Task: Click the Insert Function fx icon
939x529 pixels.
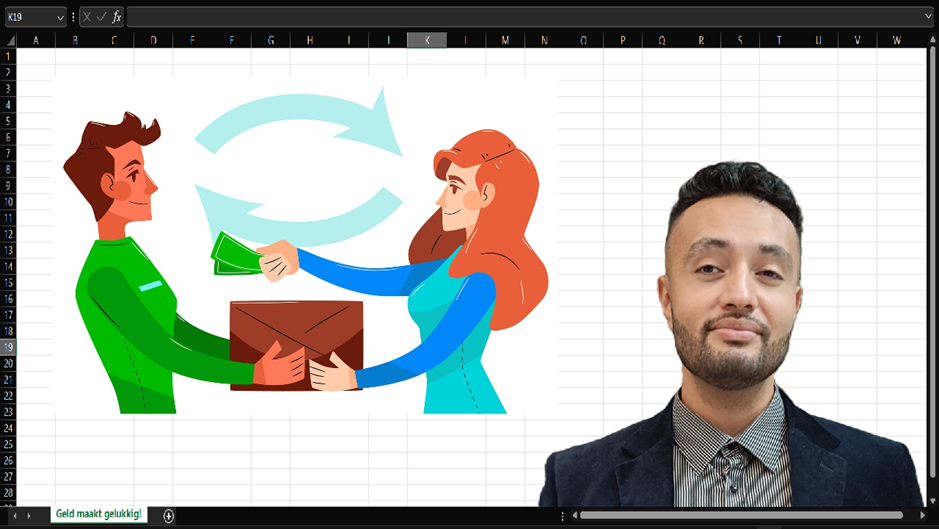Action: point(116,17)
